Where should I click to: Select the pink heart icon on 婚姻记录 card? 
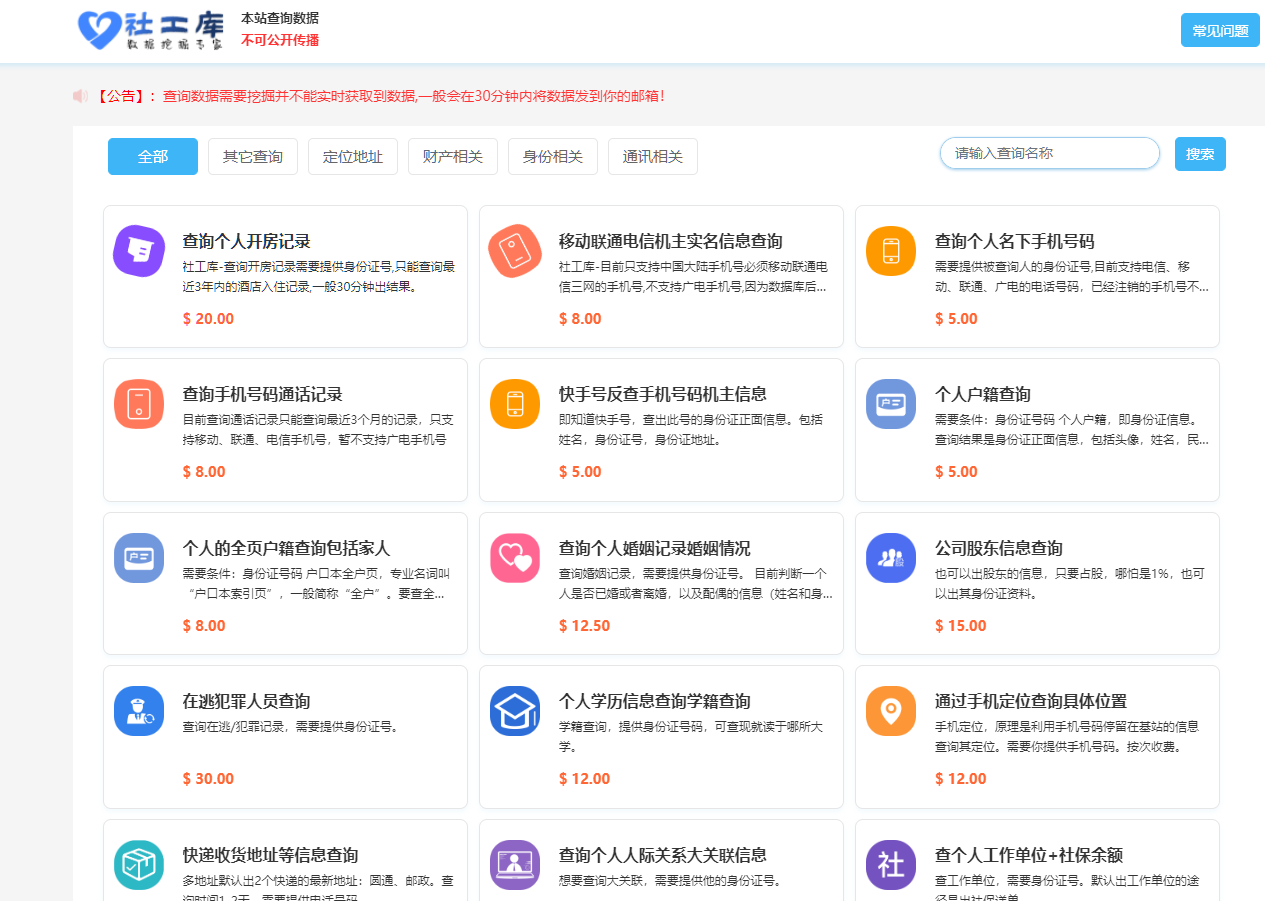(x=514, y=558)
